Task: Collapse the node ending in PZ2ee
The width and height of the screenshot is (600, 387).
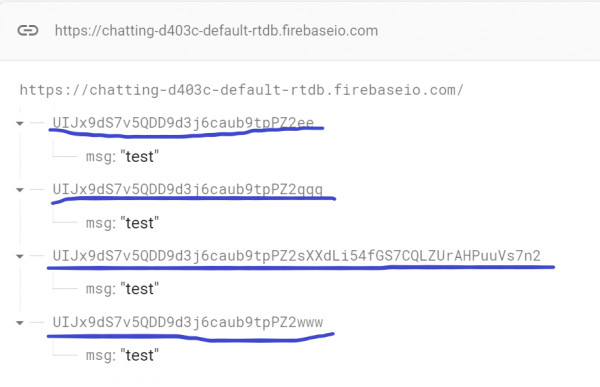Action: [x=20, y=123]
